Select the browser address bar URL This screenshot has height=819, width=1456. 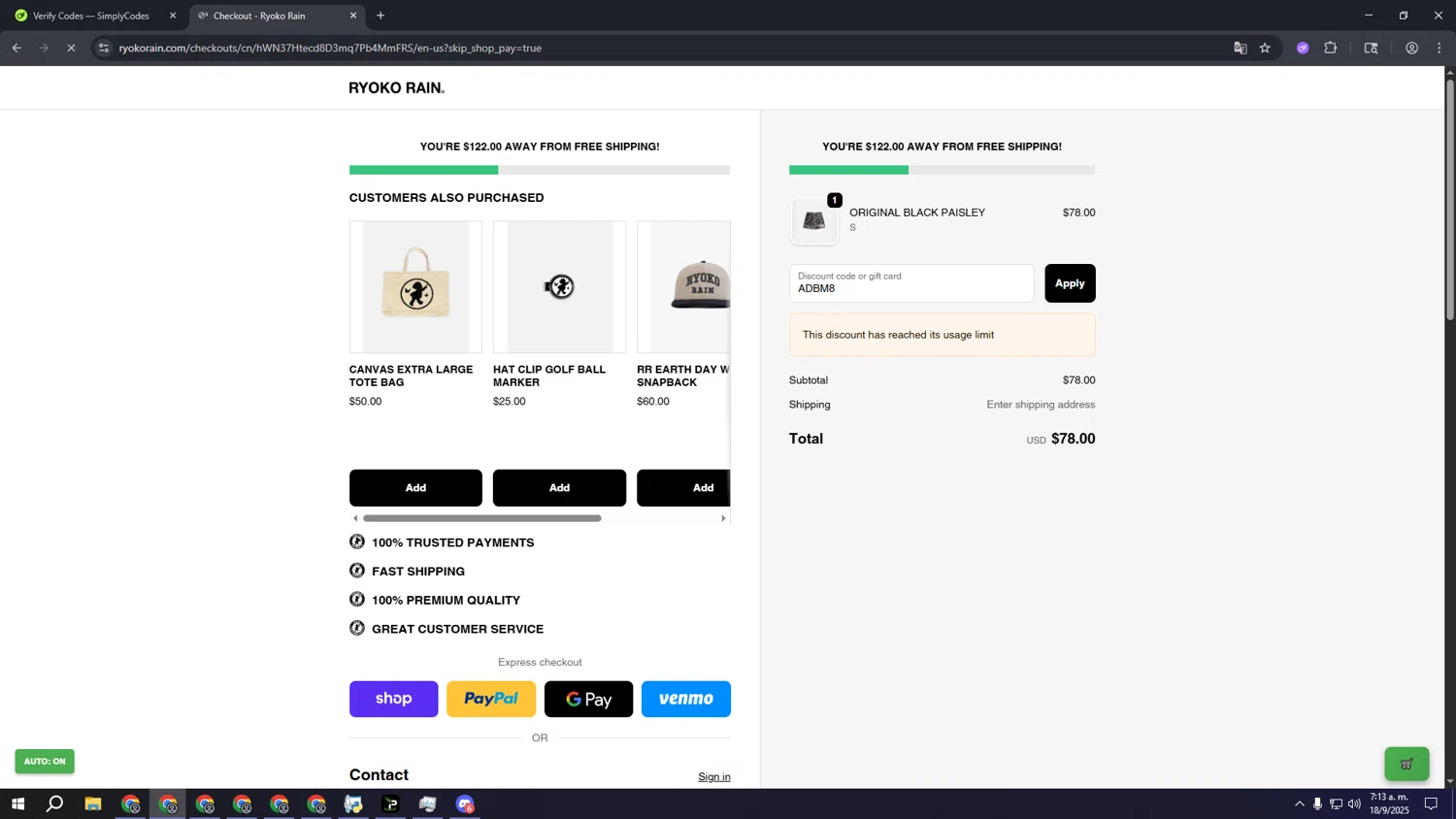point(330,48)
